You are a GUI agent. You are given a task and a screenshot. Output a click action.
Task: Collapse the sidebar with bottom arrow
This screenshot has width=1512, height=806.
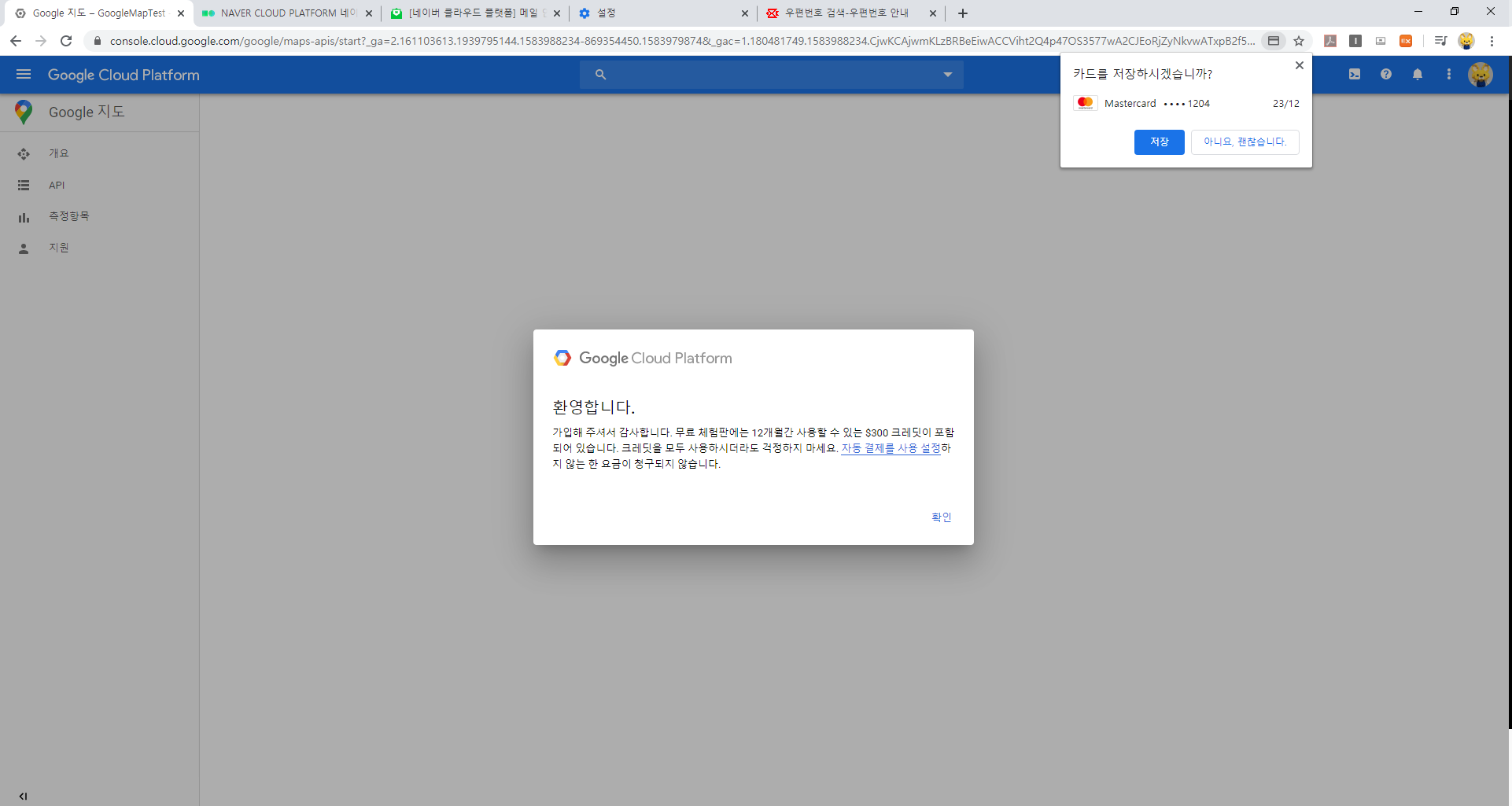coord(23,796)
